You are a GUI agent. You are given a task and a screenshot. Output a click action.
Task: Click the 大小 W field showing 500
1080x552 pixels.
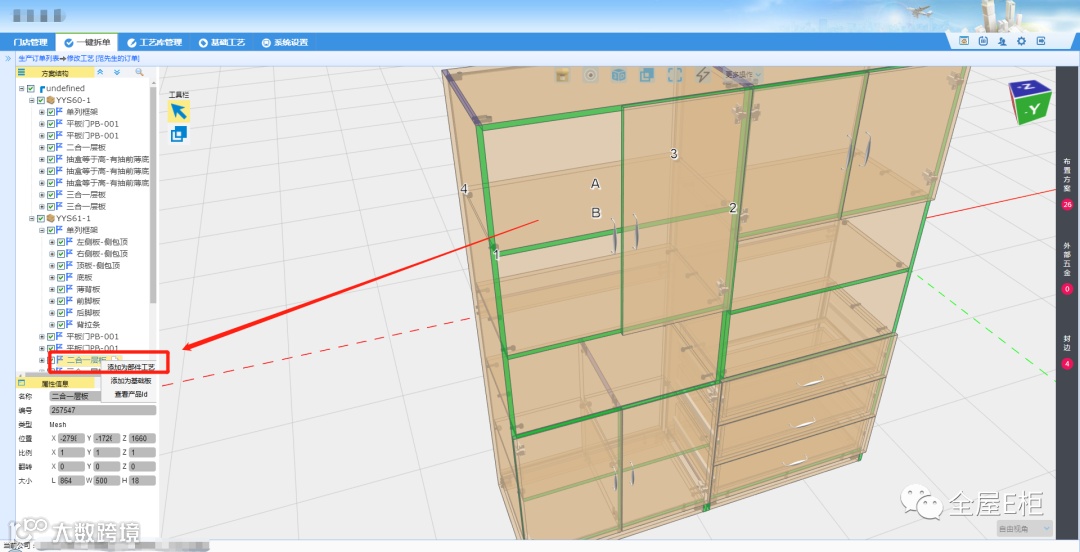[106, 480]
